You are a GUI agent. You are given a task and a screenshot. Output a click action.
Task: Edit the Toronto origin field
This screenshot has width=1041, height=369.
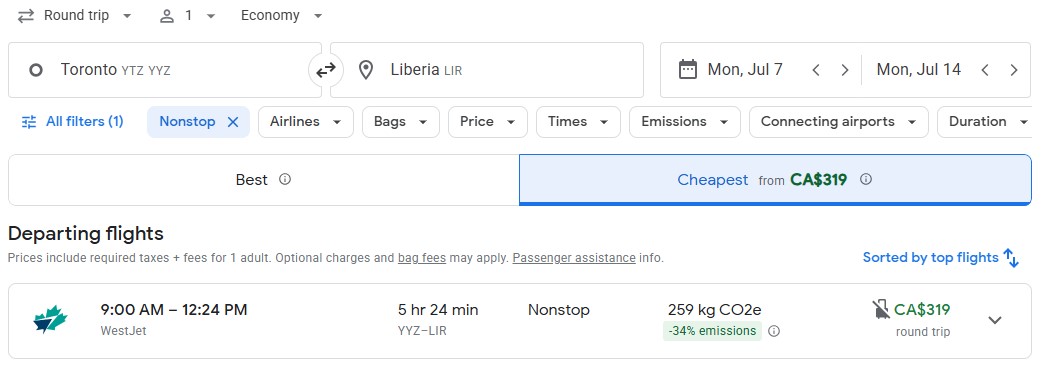click(165, 70)
